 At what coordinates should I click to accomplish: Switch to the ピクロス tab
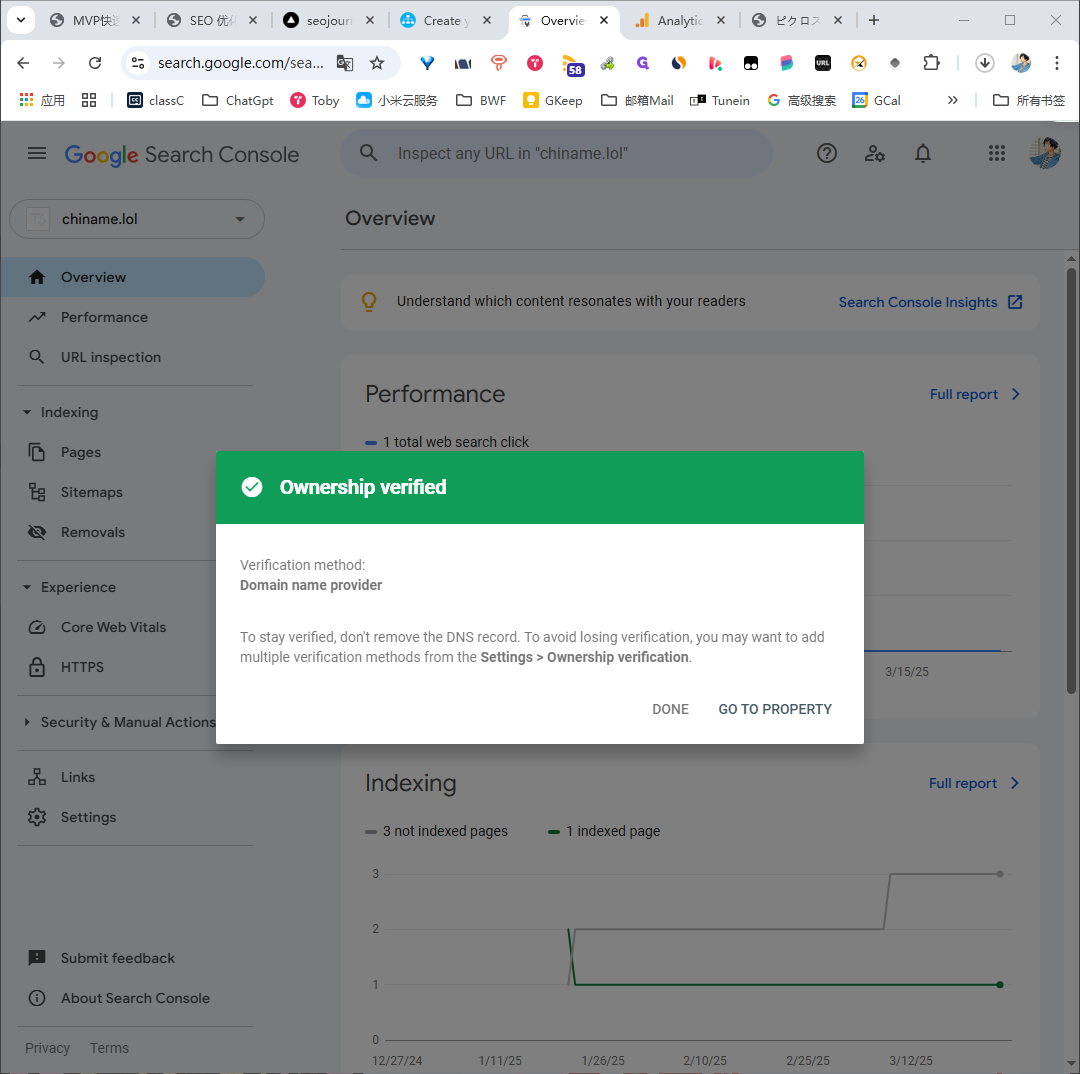(797, 21)
